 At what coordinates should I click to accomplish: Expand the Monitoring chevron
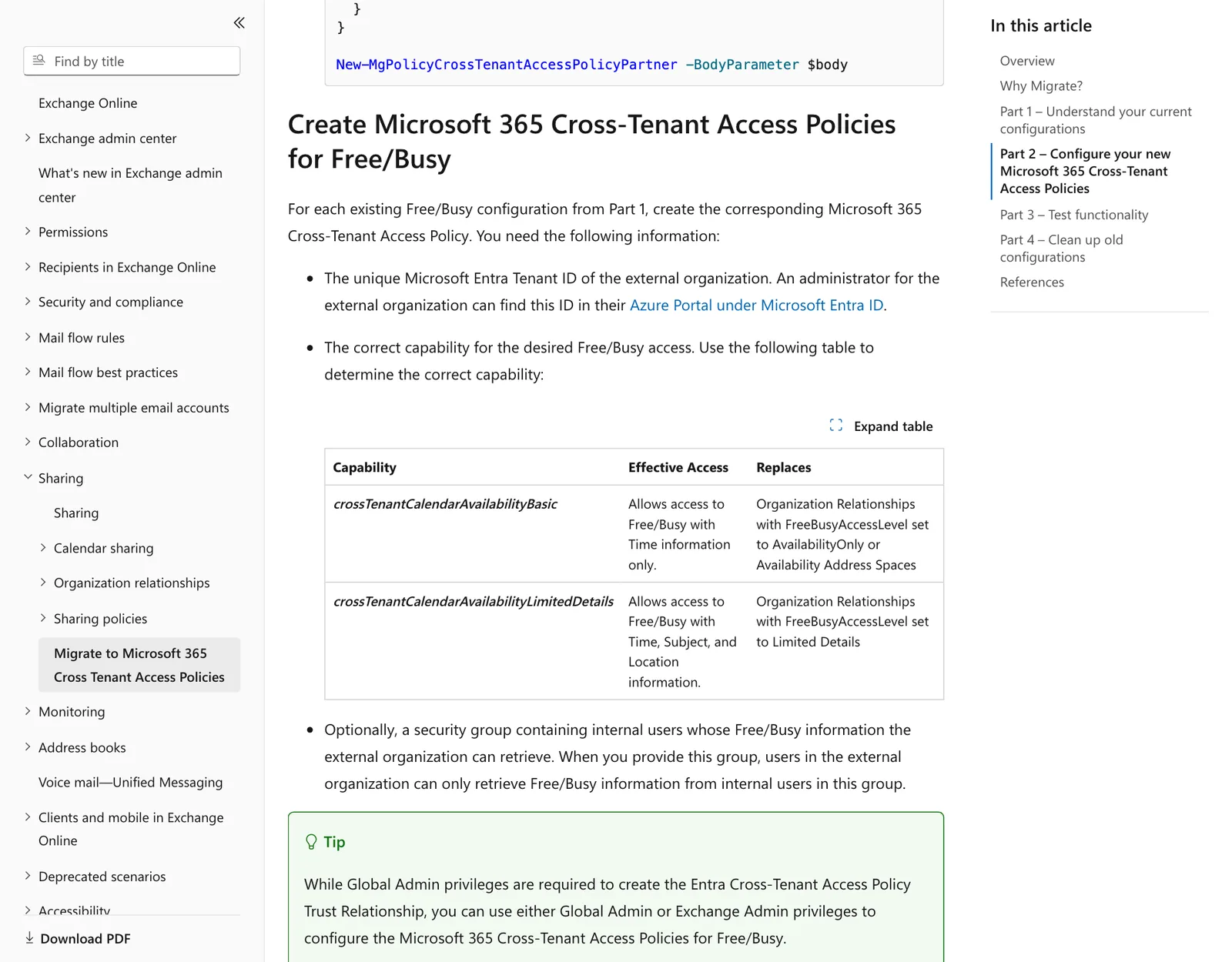coord(28,711)
